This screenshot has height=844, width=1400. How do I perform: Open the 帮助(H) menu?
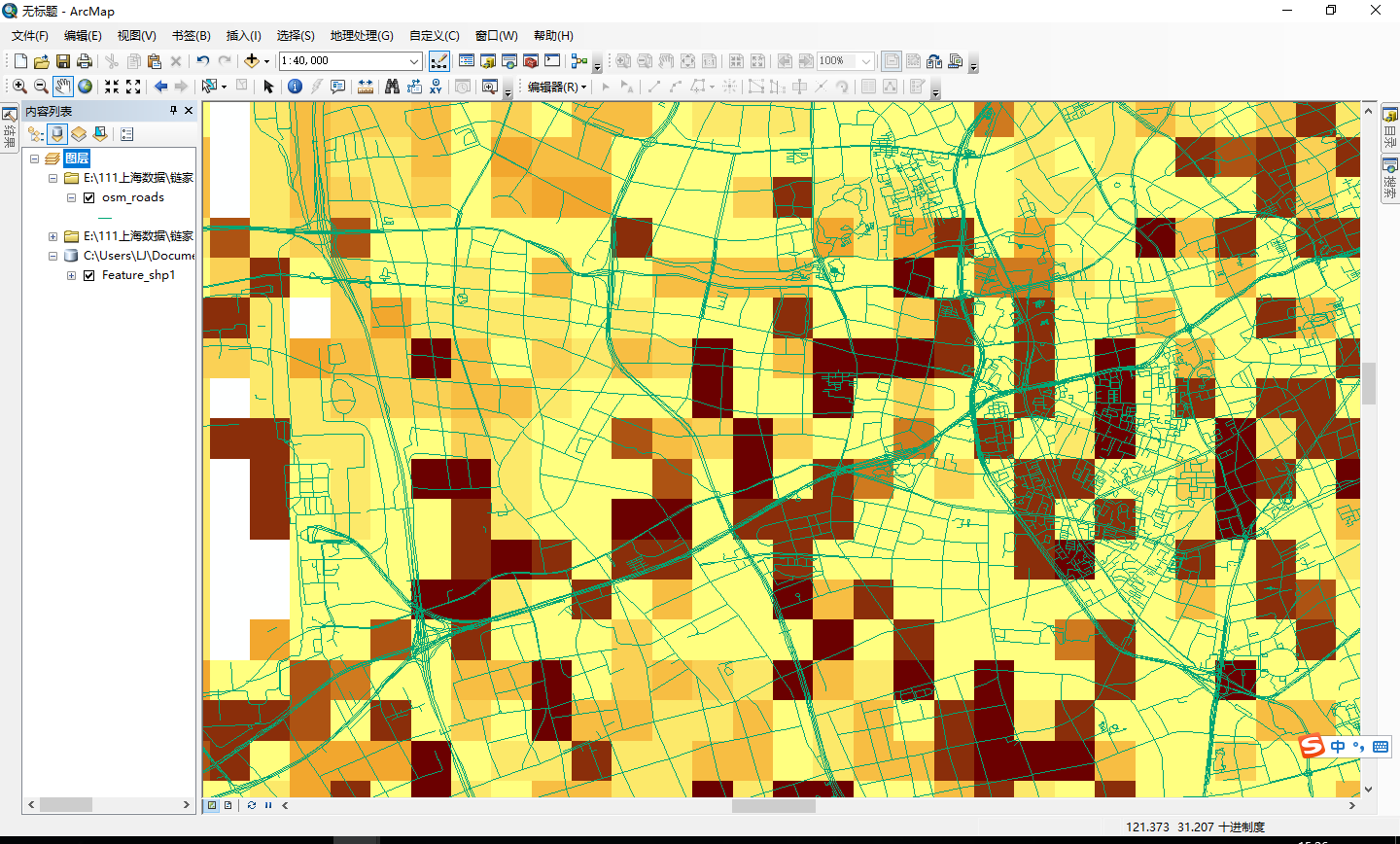point(553,36)
